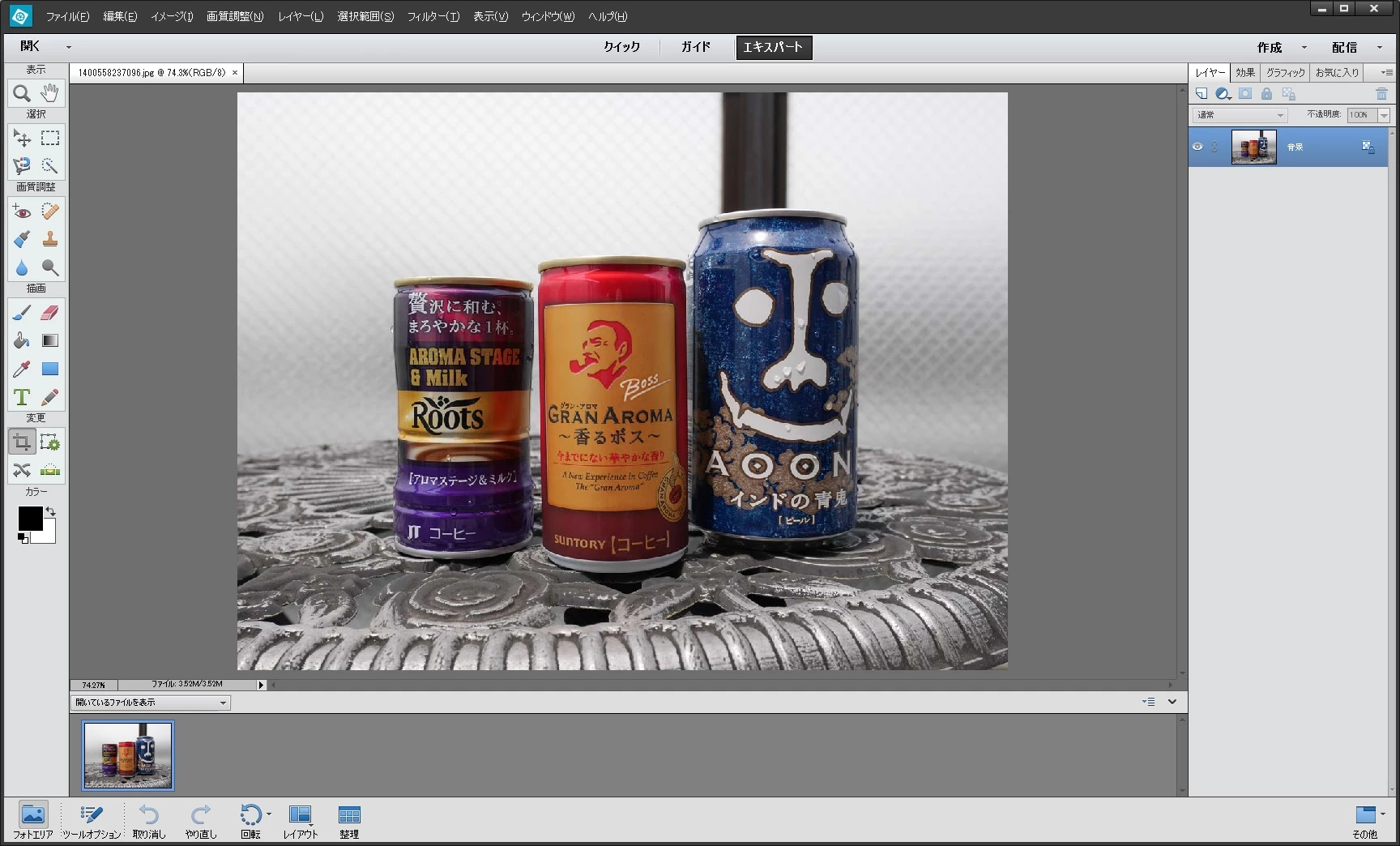
Task: Select the Hand tool
Action: (50, 93)
